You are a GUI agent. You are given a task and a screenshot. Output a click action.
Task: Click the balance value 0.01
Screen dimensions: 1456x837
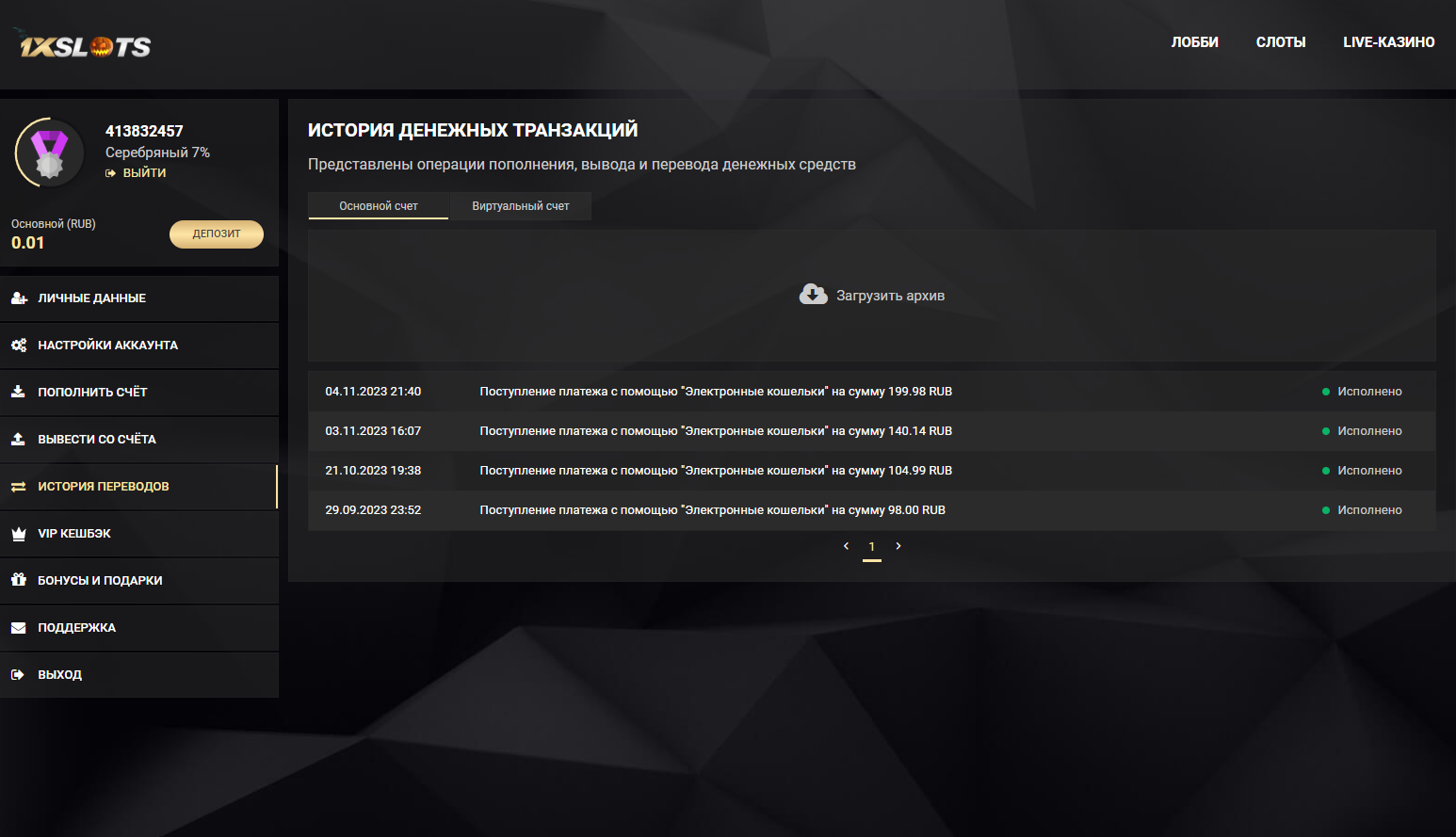pyautogui.click(x=28, y=243)
